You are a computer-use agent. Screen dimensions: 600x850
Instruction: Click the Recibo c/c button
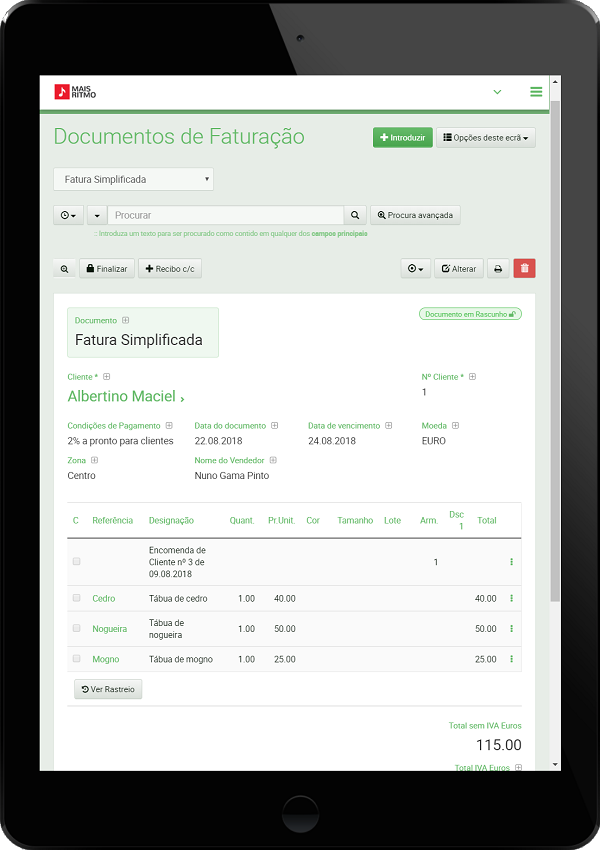[x=170, y=269]
